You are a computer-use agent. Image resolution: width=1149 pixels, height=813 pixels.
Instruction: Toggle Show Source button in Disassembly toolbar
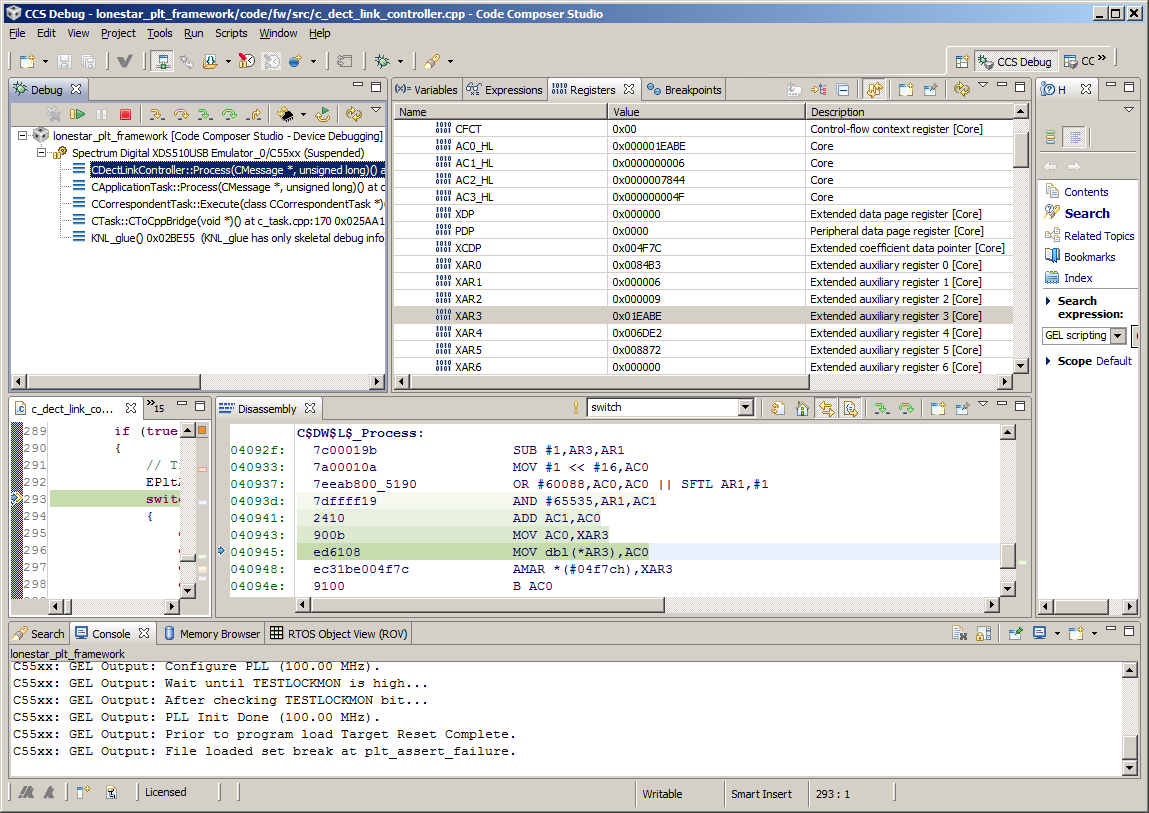(x=850, y=408)
